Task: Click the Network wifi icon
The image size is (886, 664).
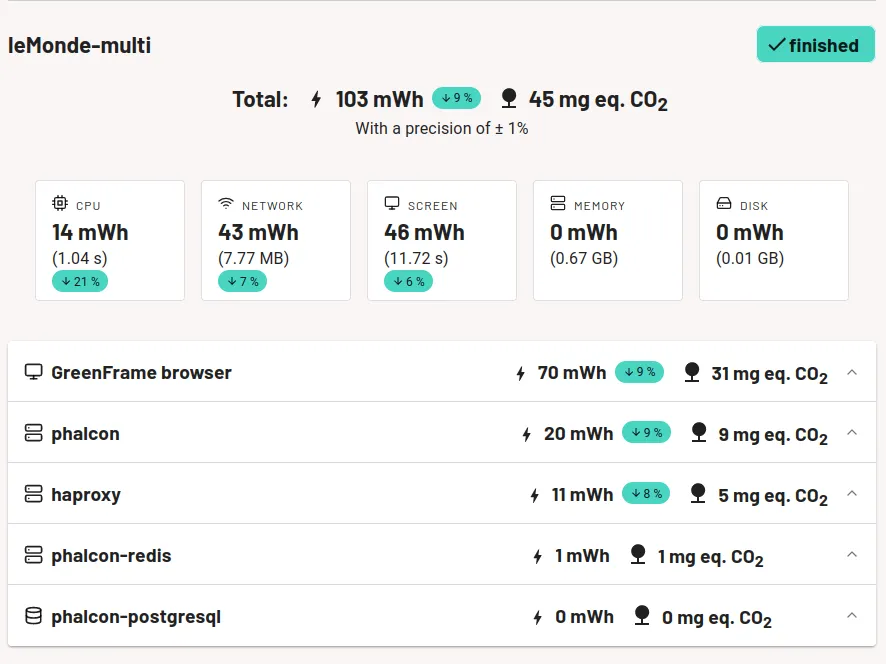Action: [x=226, y=204]
